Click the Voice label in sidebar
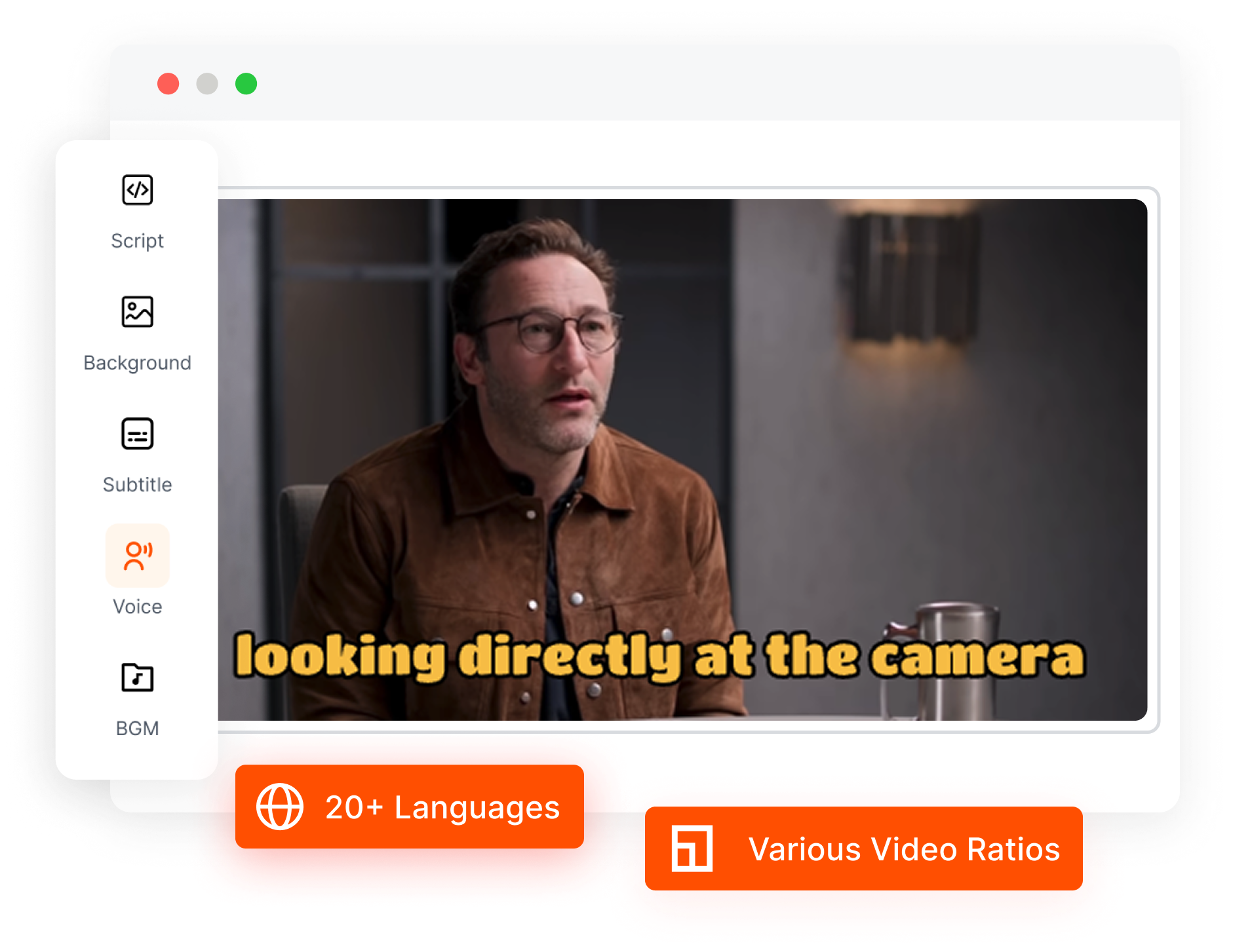 point(138,607)
